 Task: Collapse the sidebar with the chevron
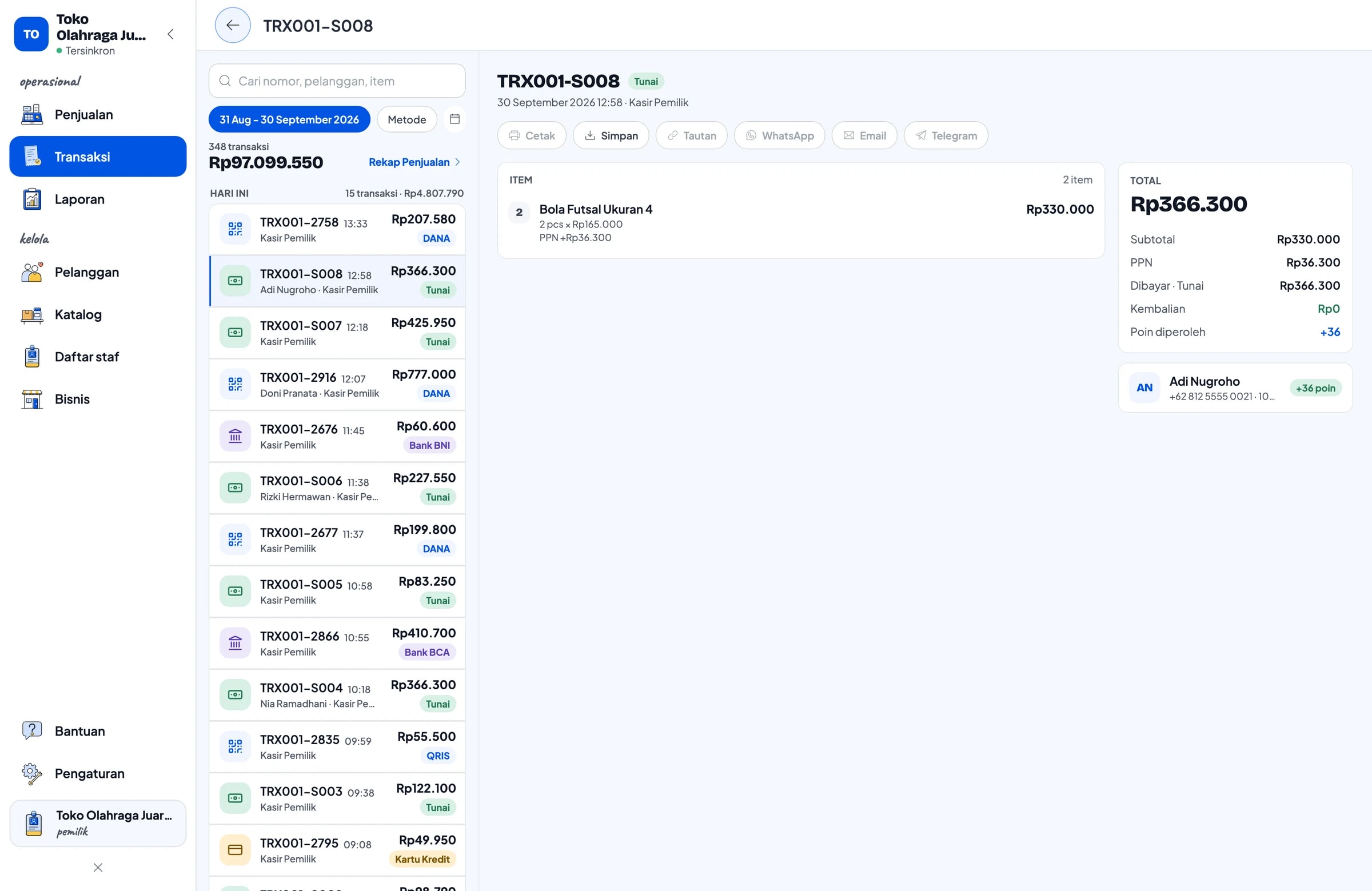click(x=170, y=35)
